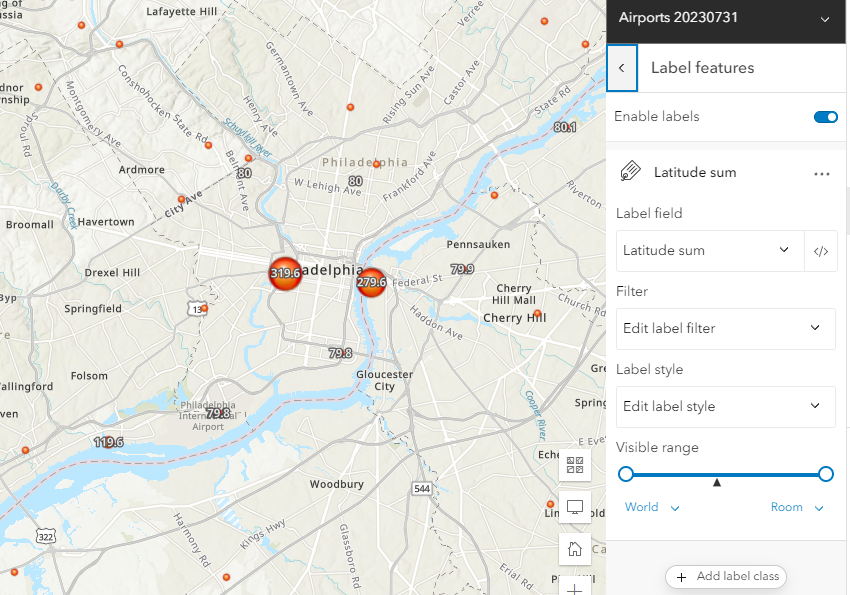Expand the Edit label style section
Viewport: 850px width, 595px height.
(726, 406)
